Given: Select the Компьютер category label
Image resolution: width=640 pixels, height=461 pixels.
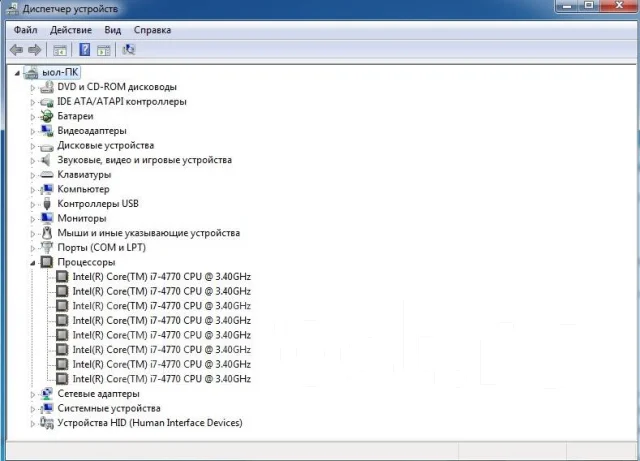Looking at the screenshot, I should [83, 189].
